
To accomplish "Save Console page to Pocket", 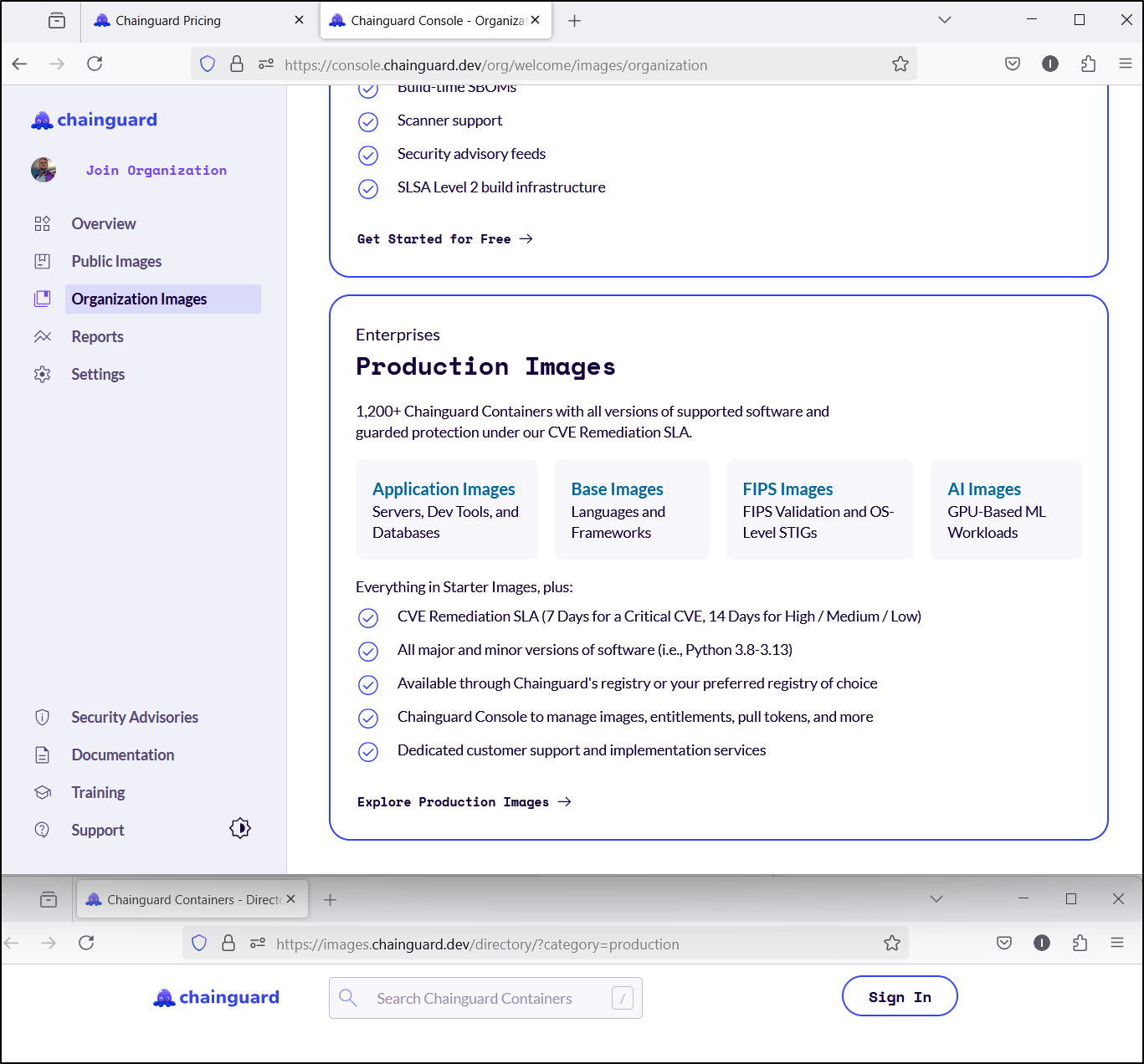I will [1013, 64].
